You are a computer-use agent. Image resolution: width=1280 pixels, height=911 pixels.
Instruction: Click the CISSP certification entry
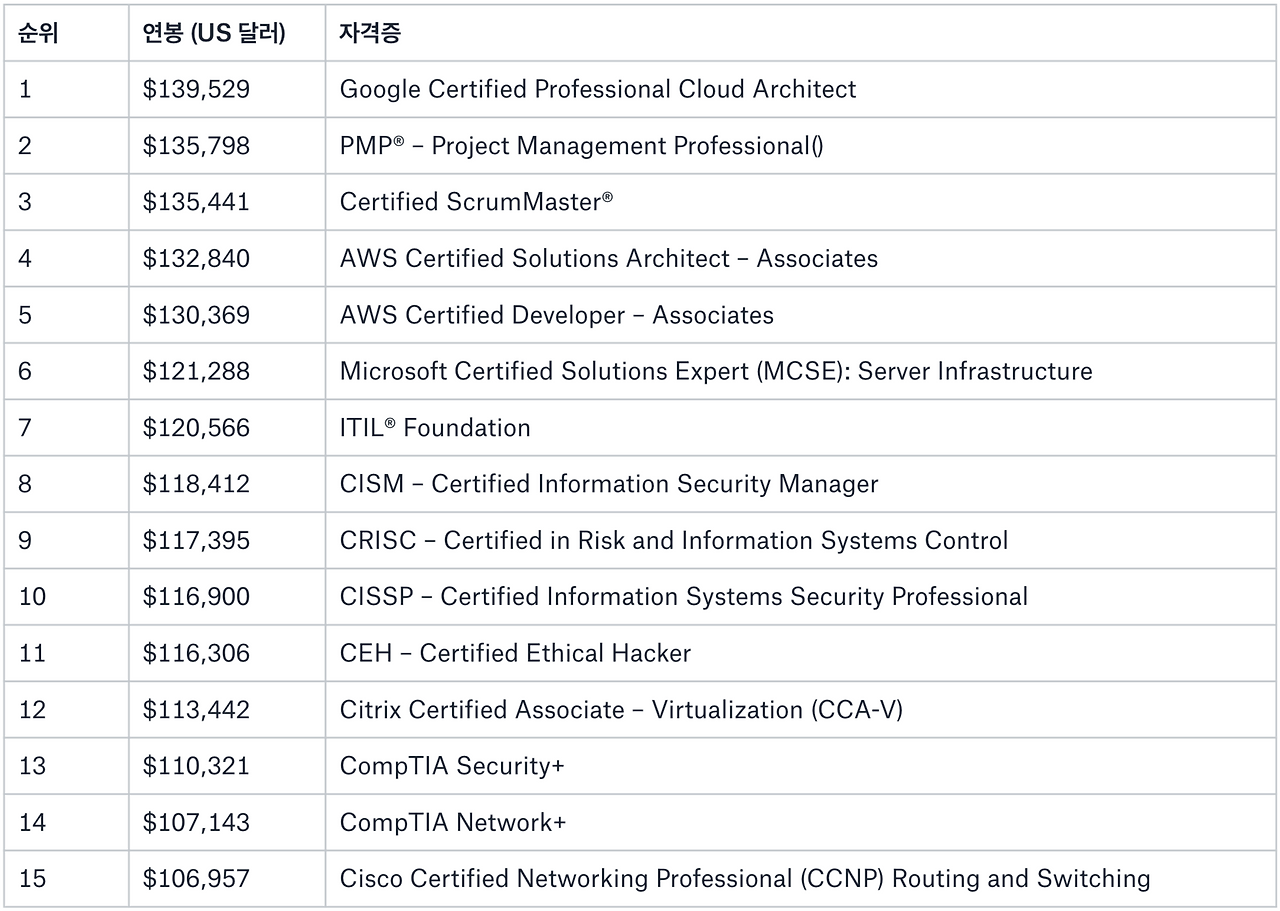pos(683,597)
